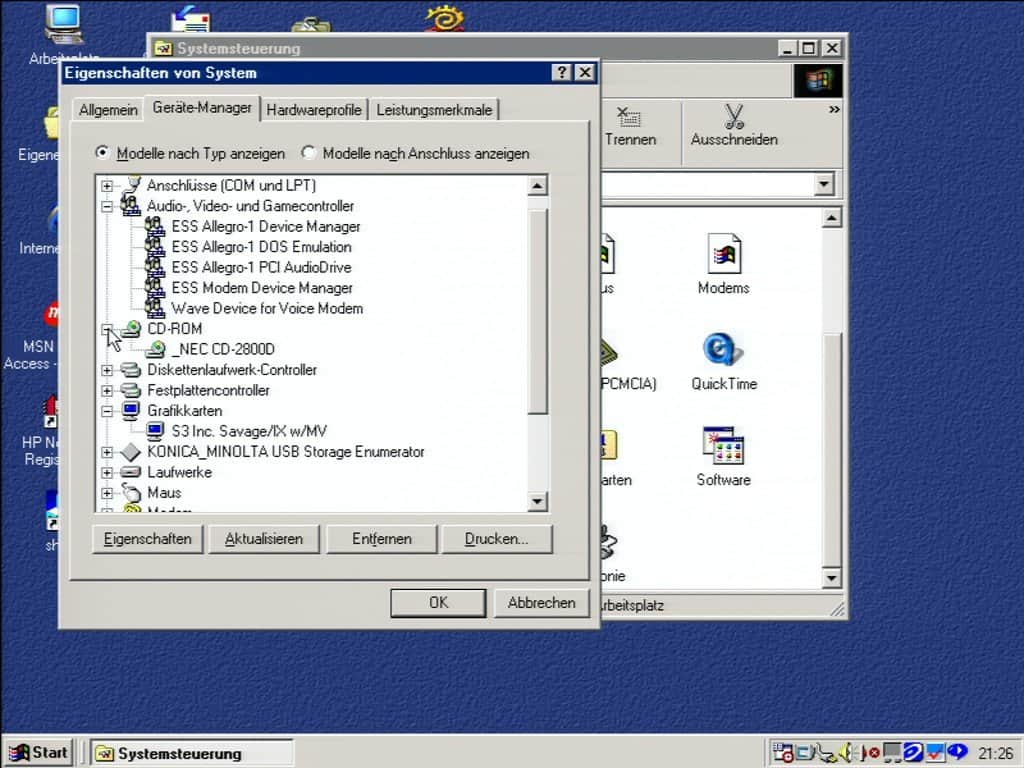The width and height of the screenshot is (1024, 768).
Task: Expand the Anschlüsse (COM und LPT) branch
Action: tap(107, 186)
